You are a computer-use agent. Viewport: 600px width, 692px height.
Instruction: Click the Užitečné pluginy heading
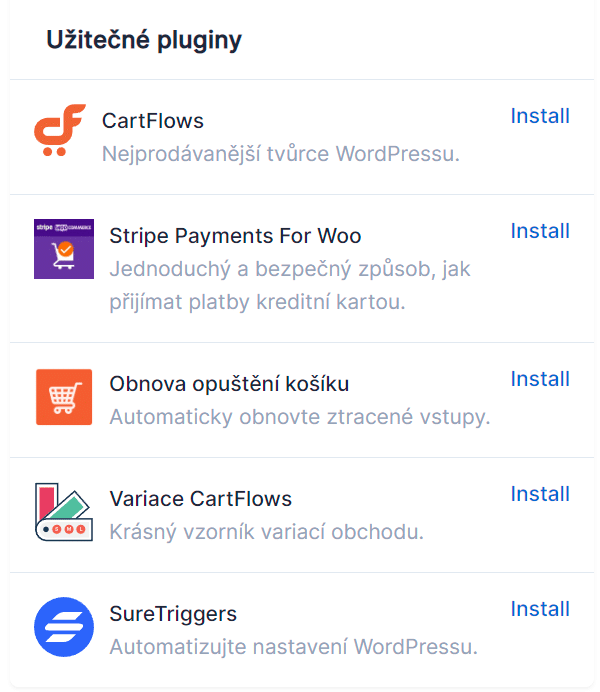tap(144, 40)
